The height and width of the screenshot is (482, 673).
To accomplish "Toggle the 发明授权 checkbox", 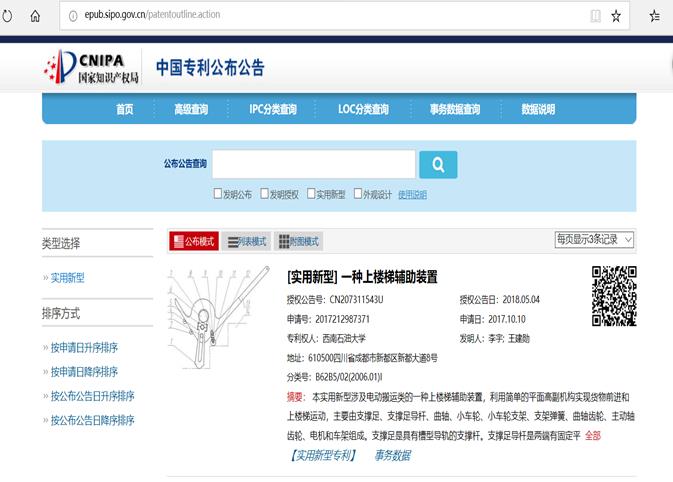I will click(265, 194).
